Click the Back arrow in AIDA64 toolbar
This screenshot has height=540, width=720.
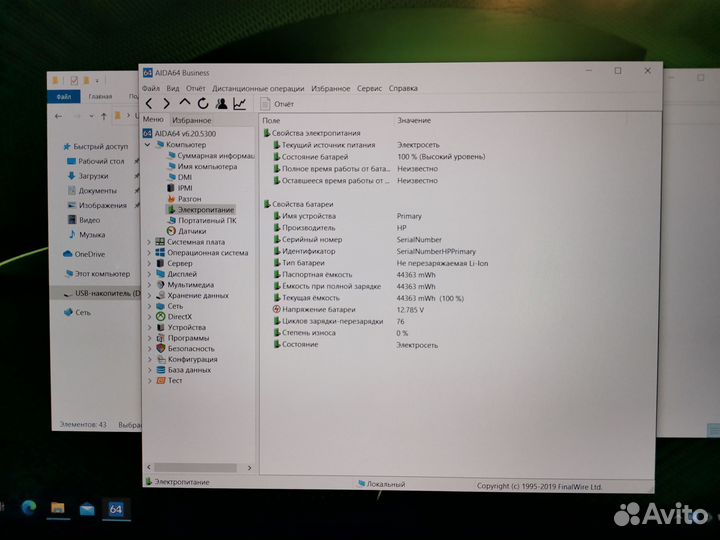pyautogui.click(x=149, y=104)
